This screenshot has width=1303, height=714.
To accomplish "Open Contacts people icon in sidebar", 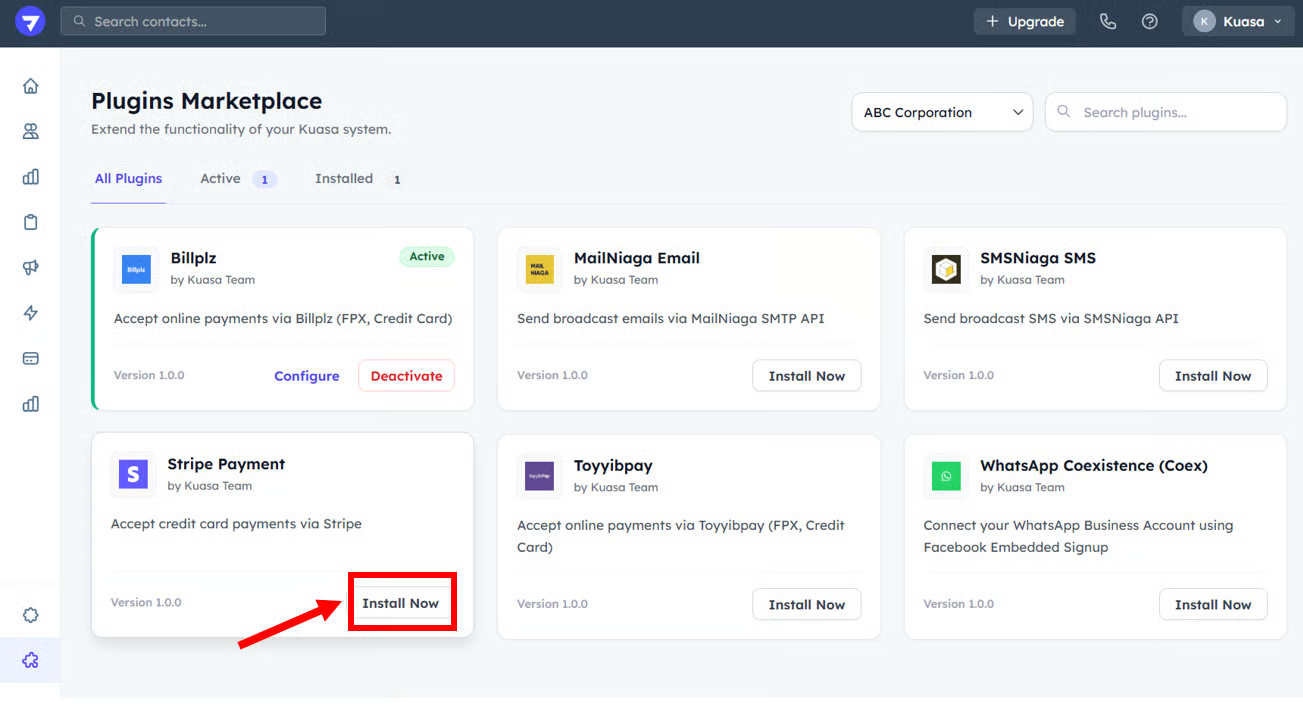I will coord(30,131).
